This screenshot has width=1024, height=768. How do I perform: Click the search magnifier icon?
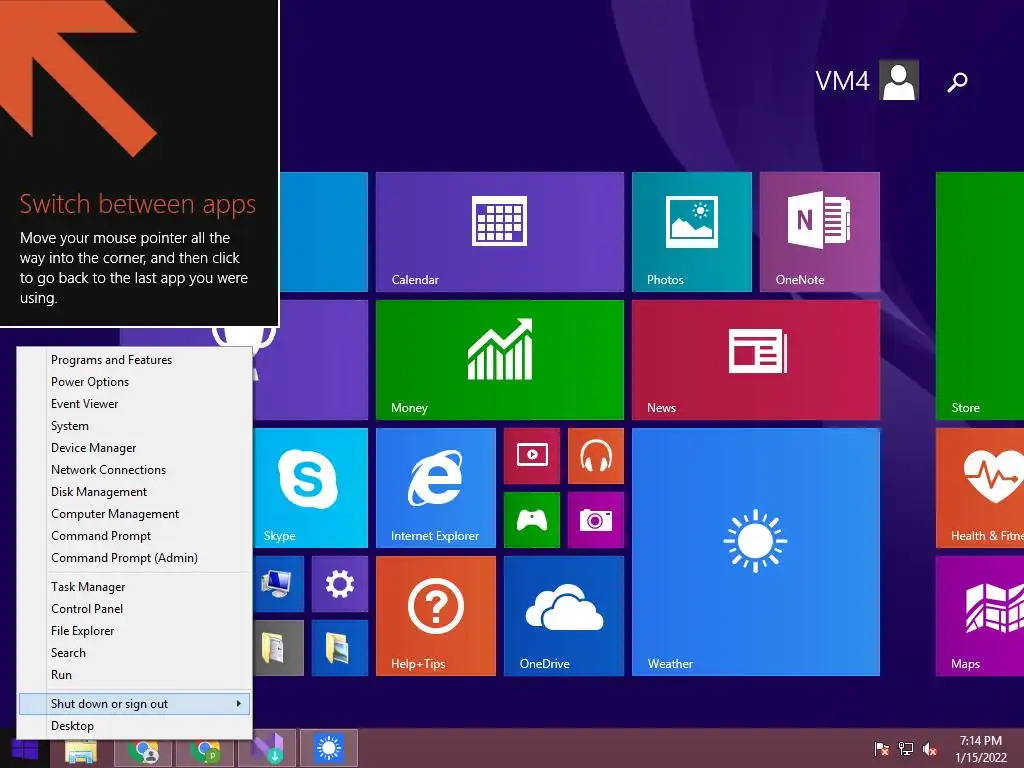click(x=957, y=82)
